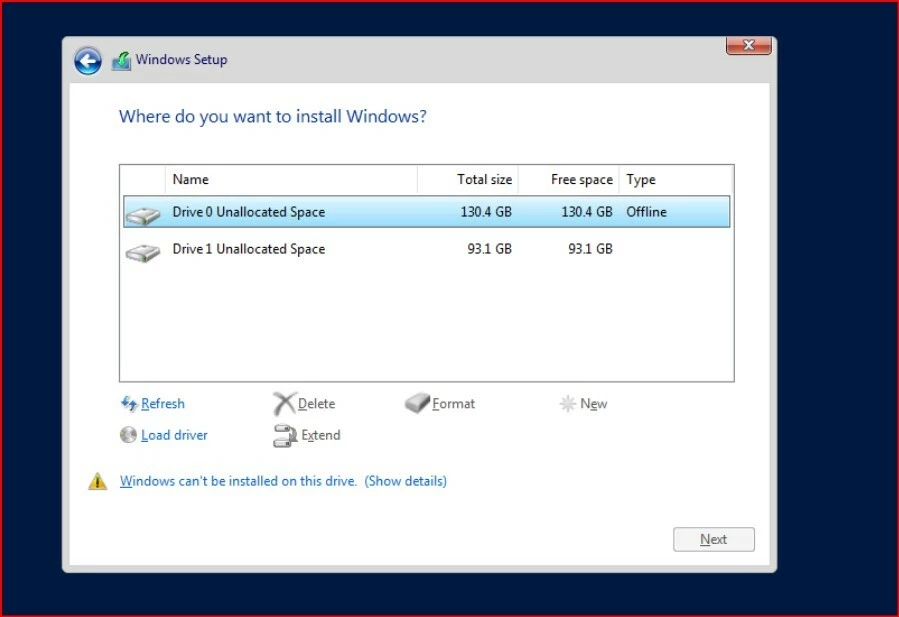Click the yellow warning triangle icon
The width and height of the screenshot is (899, 617).
(97, 481)
